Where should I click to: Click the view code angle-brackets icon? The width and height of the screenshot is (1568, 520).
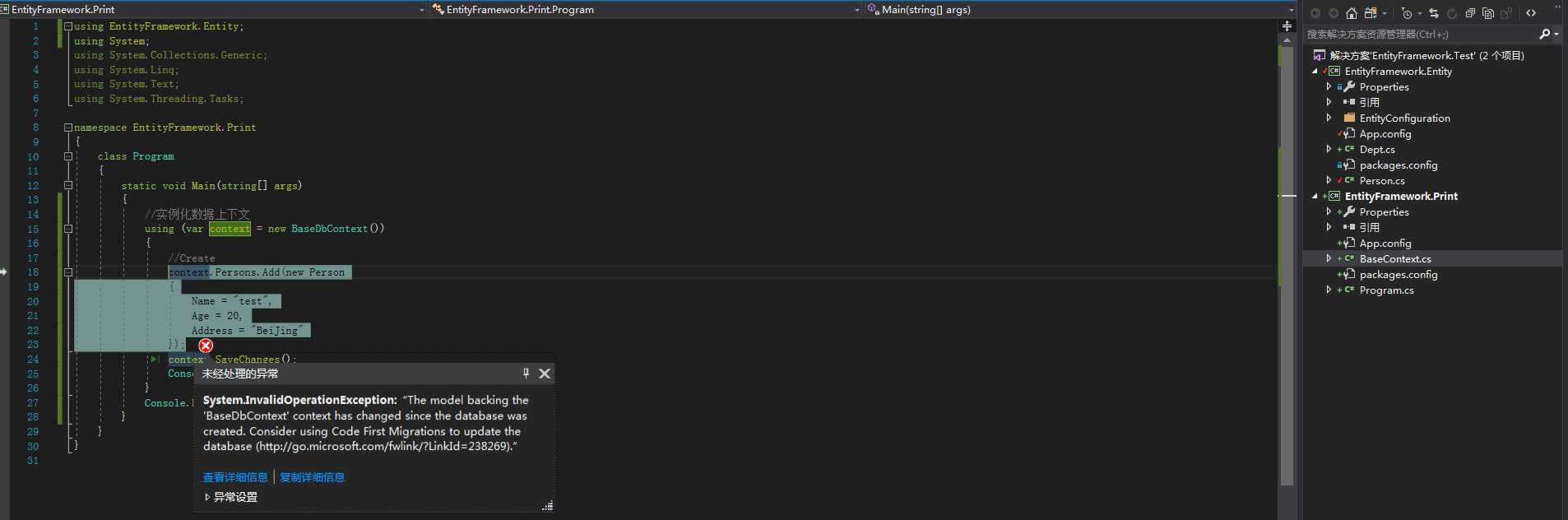tap(1531, 13)
